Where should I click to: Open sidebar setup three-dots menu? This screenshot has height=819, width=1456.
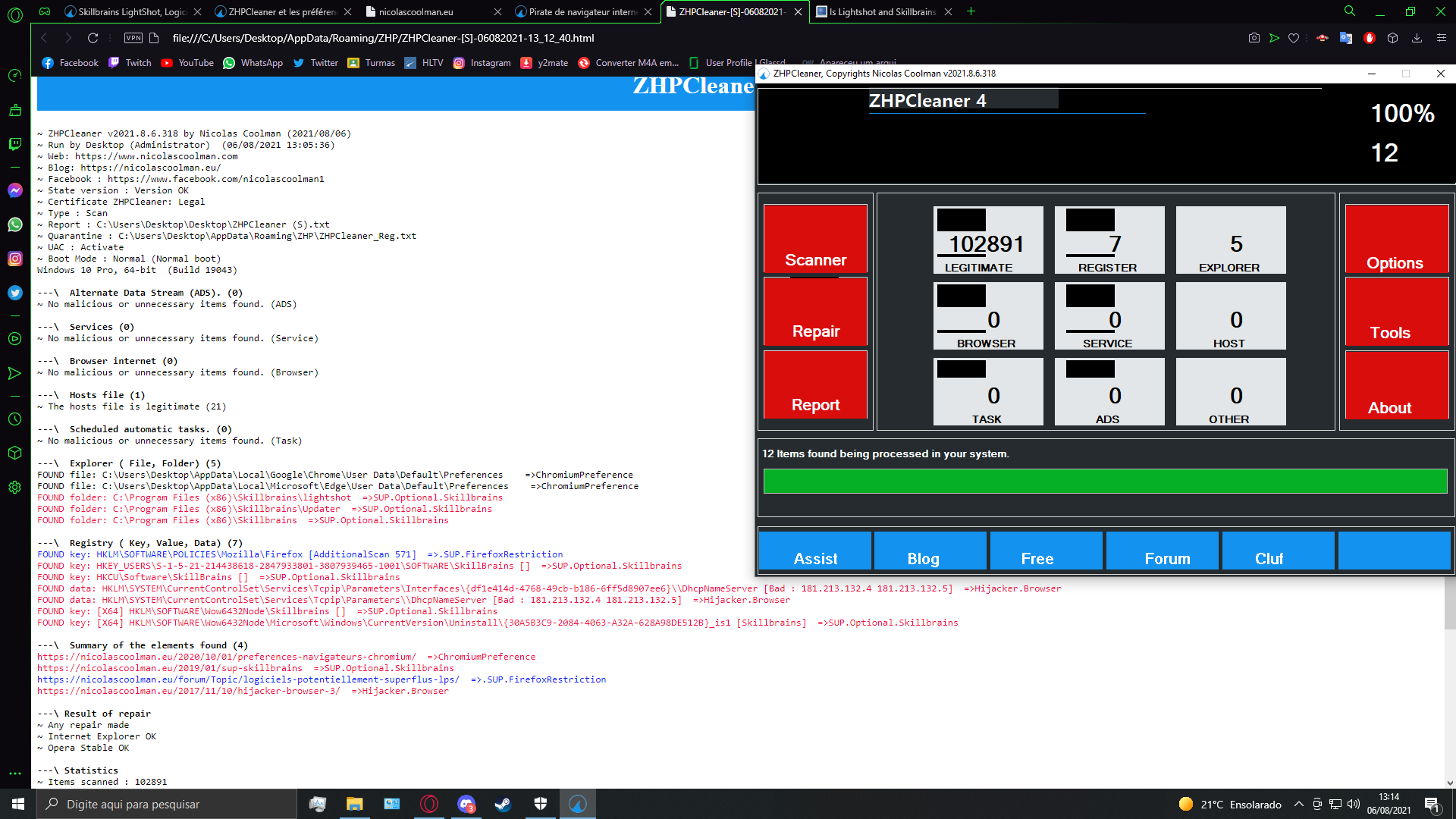(x=14, y=773)
